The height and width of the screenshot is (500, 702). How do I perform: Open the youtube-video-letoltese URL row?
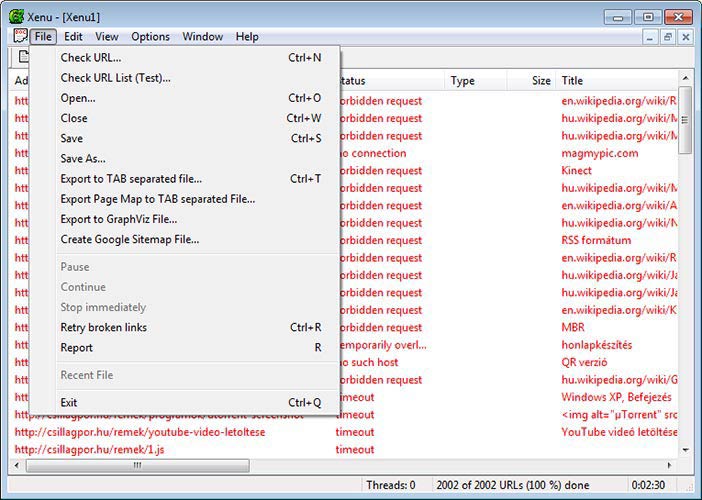click(x=139, y=432)
